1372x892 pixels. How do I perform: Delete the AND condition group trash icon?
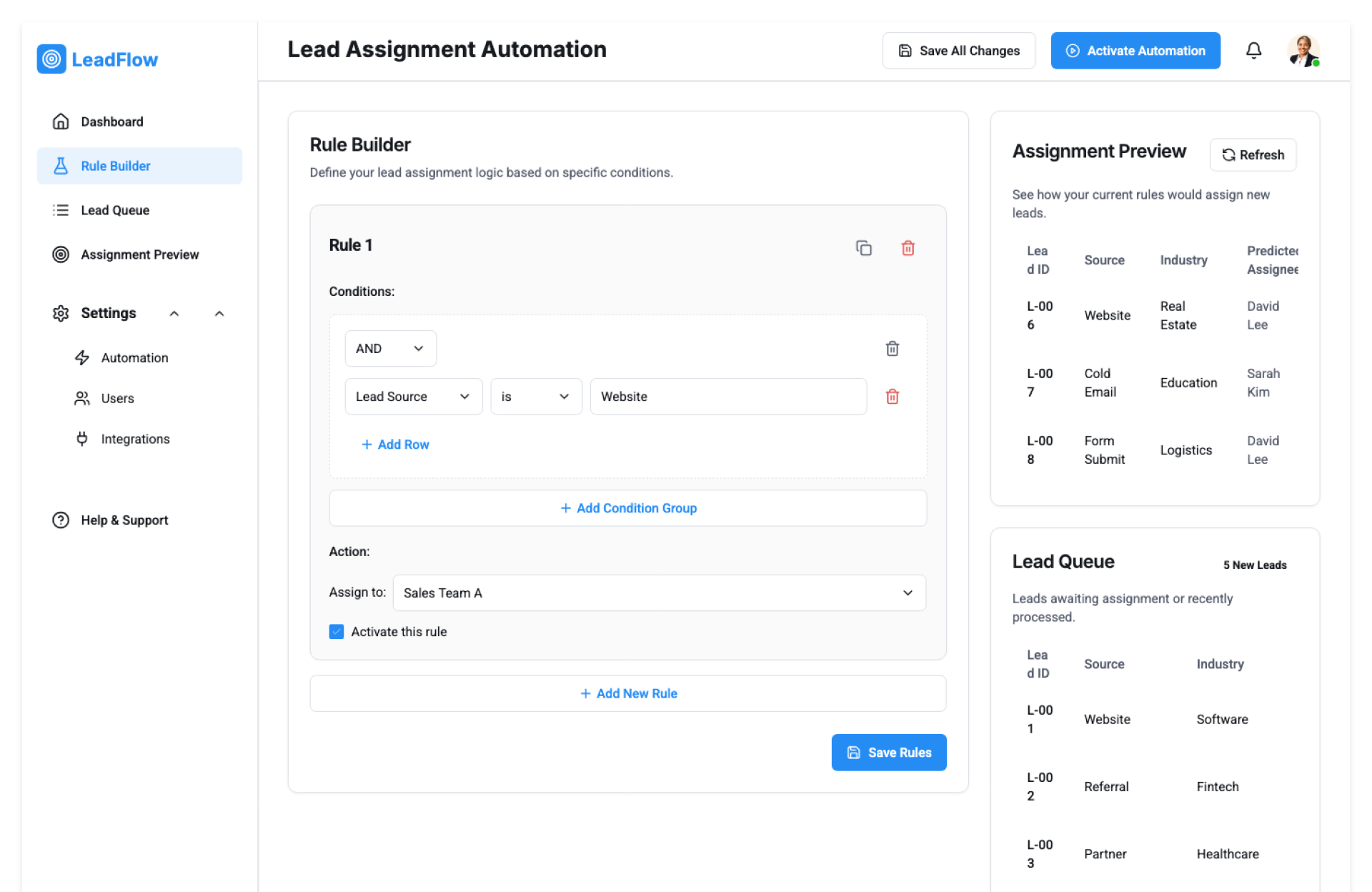[x=892, y=349]
